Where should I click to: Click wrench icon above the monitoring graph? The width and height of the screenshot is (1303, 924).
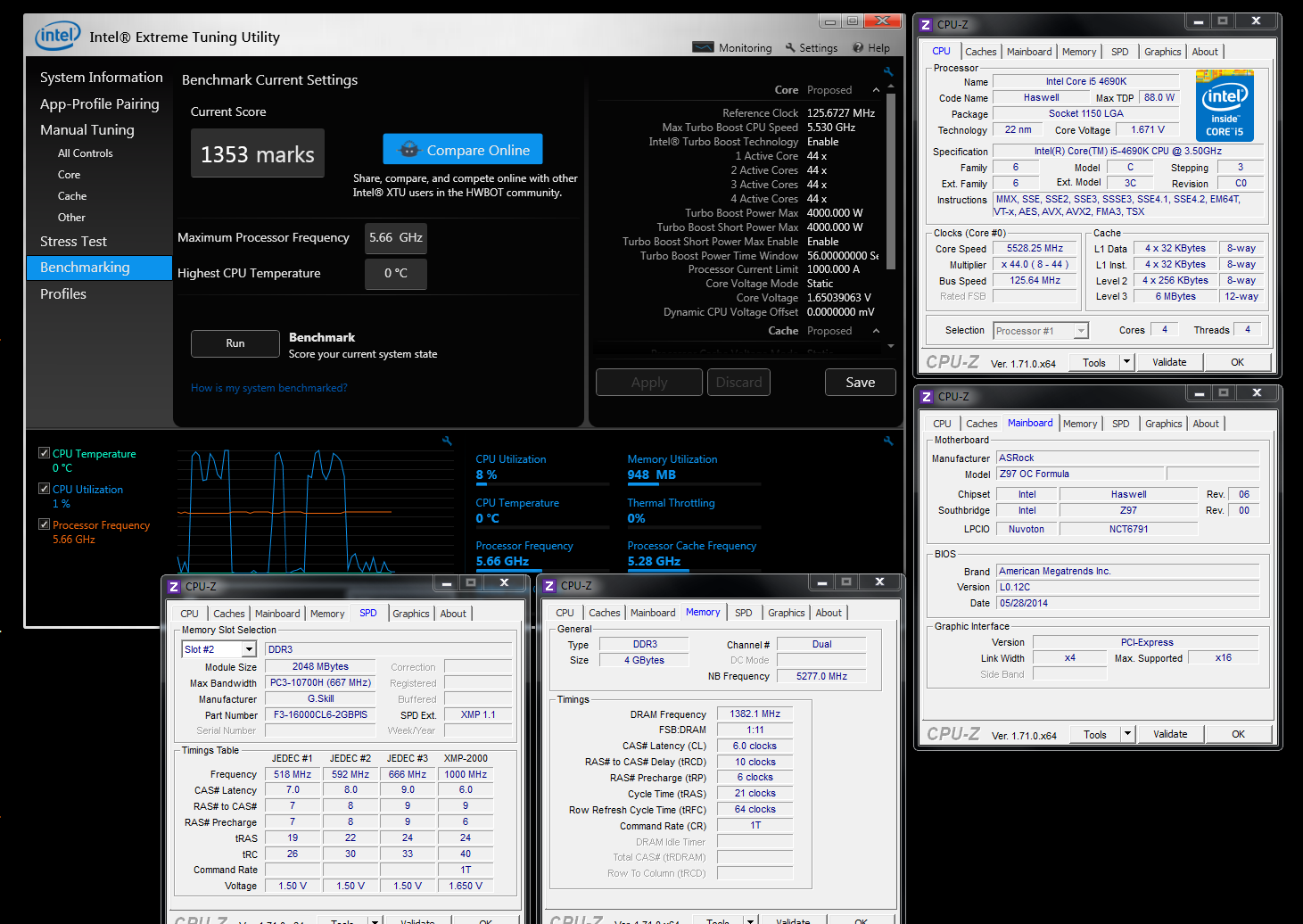[447, 441]
